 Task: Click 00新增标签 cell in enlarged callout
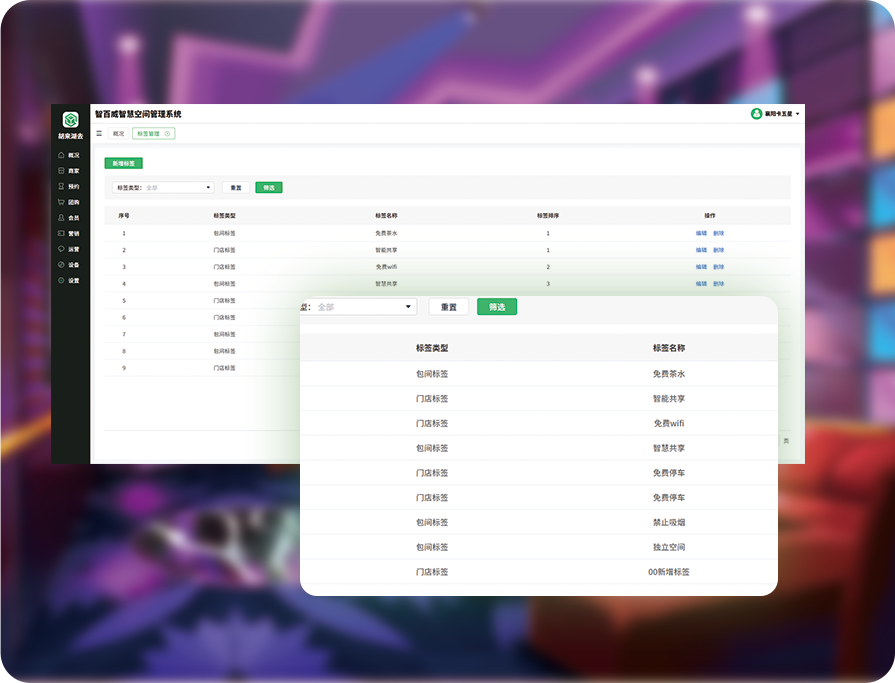coord(669,572)
